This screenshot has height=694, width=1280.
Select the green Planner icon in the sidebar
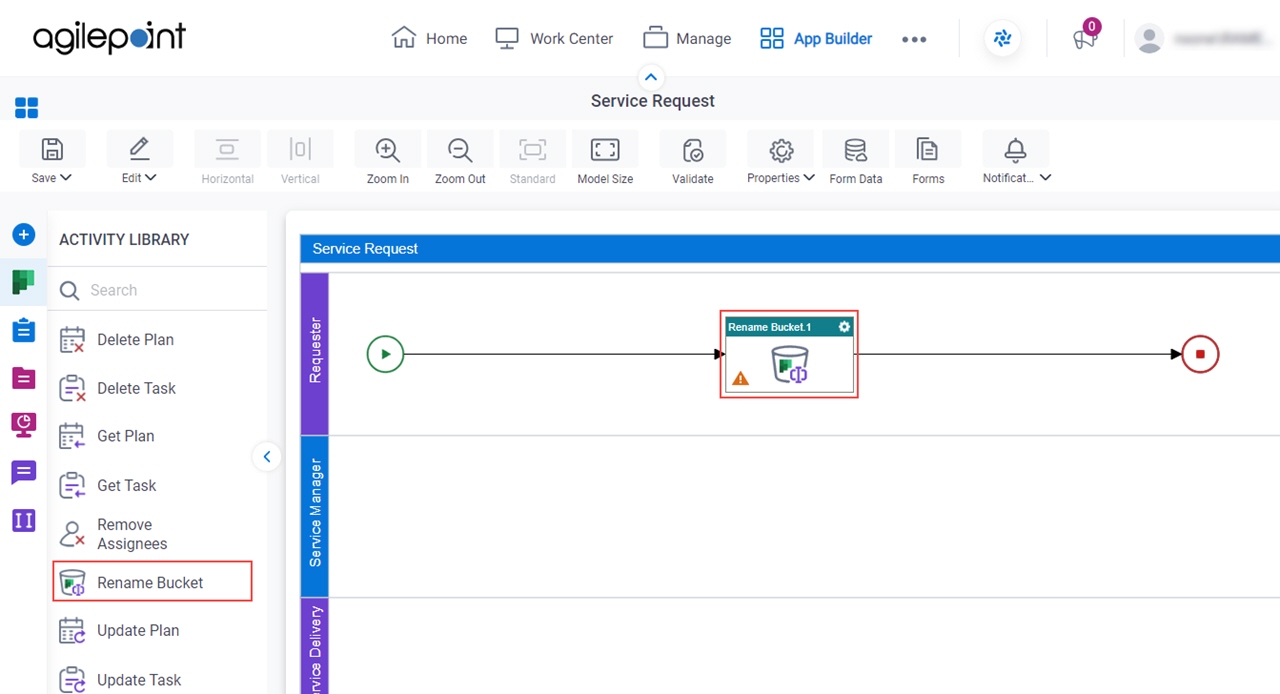click(24, 282)
